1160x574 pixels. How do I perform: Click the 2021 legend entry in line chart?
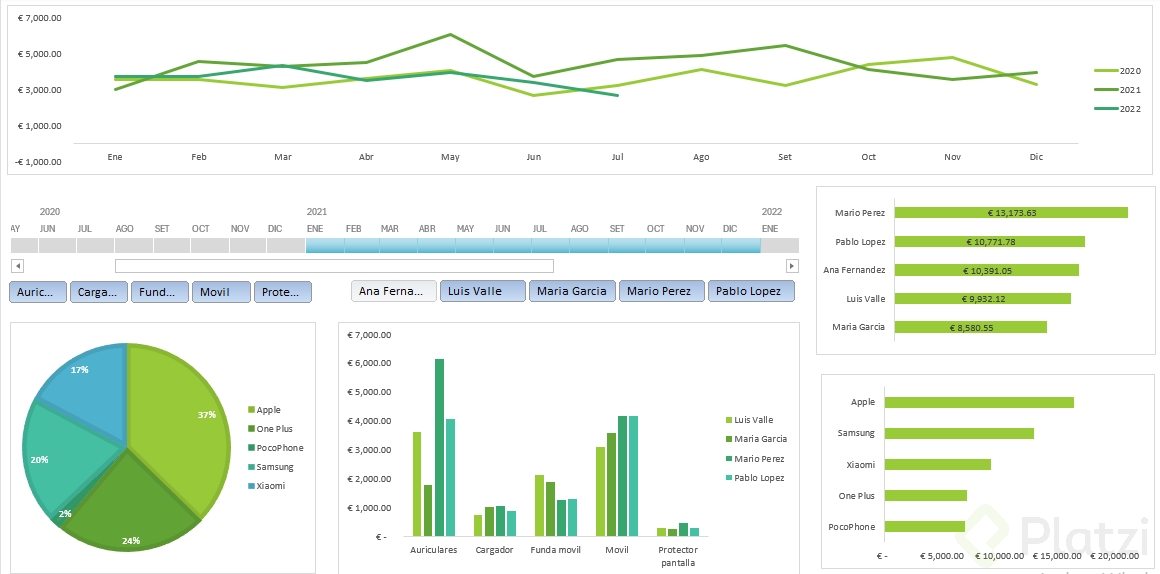[1118, 90]
